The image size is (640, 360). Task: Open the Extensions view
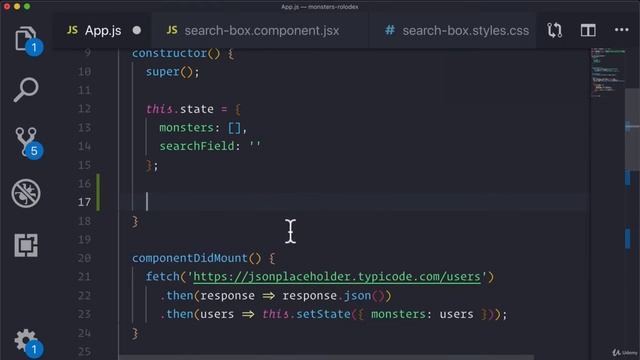(x=26, y=245)
